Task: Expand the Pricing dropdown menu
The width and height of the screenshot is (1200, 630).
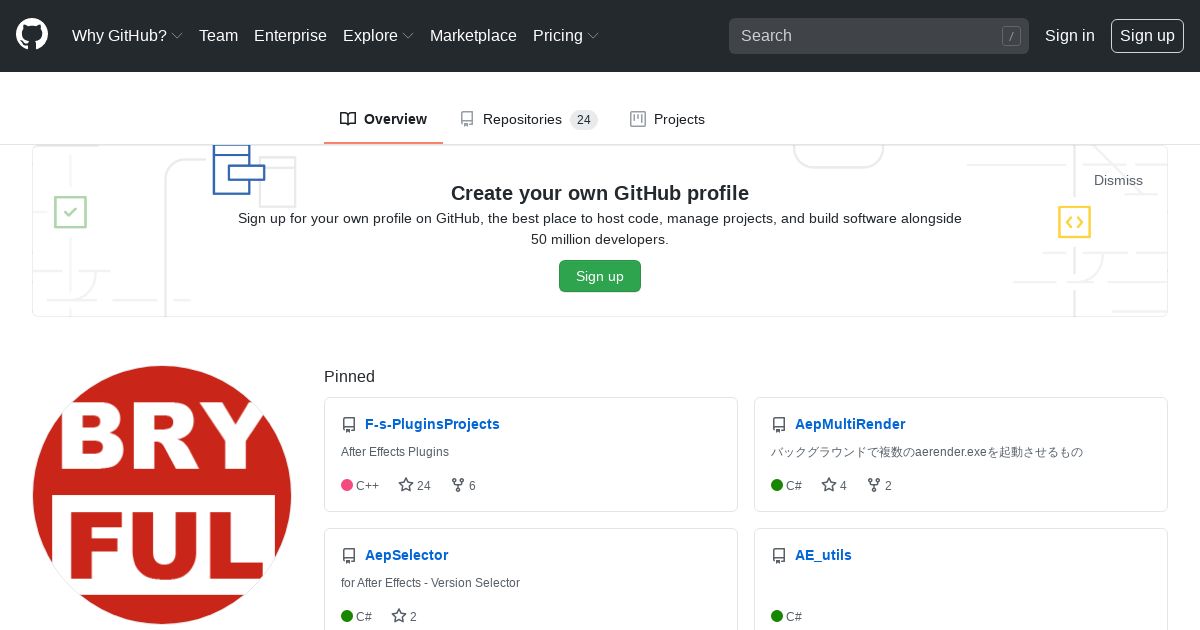Action: pos(566,35)
